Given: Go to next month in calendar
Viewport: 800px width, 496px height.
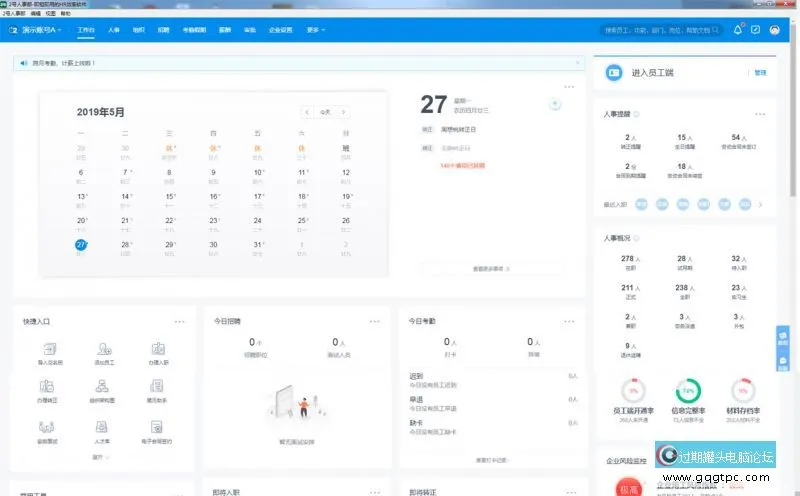Looking at the screenshot, I should click(x=343, y=112).
